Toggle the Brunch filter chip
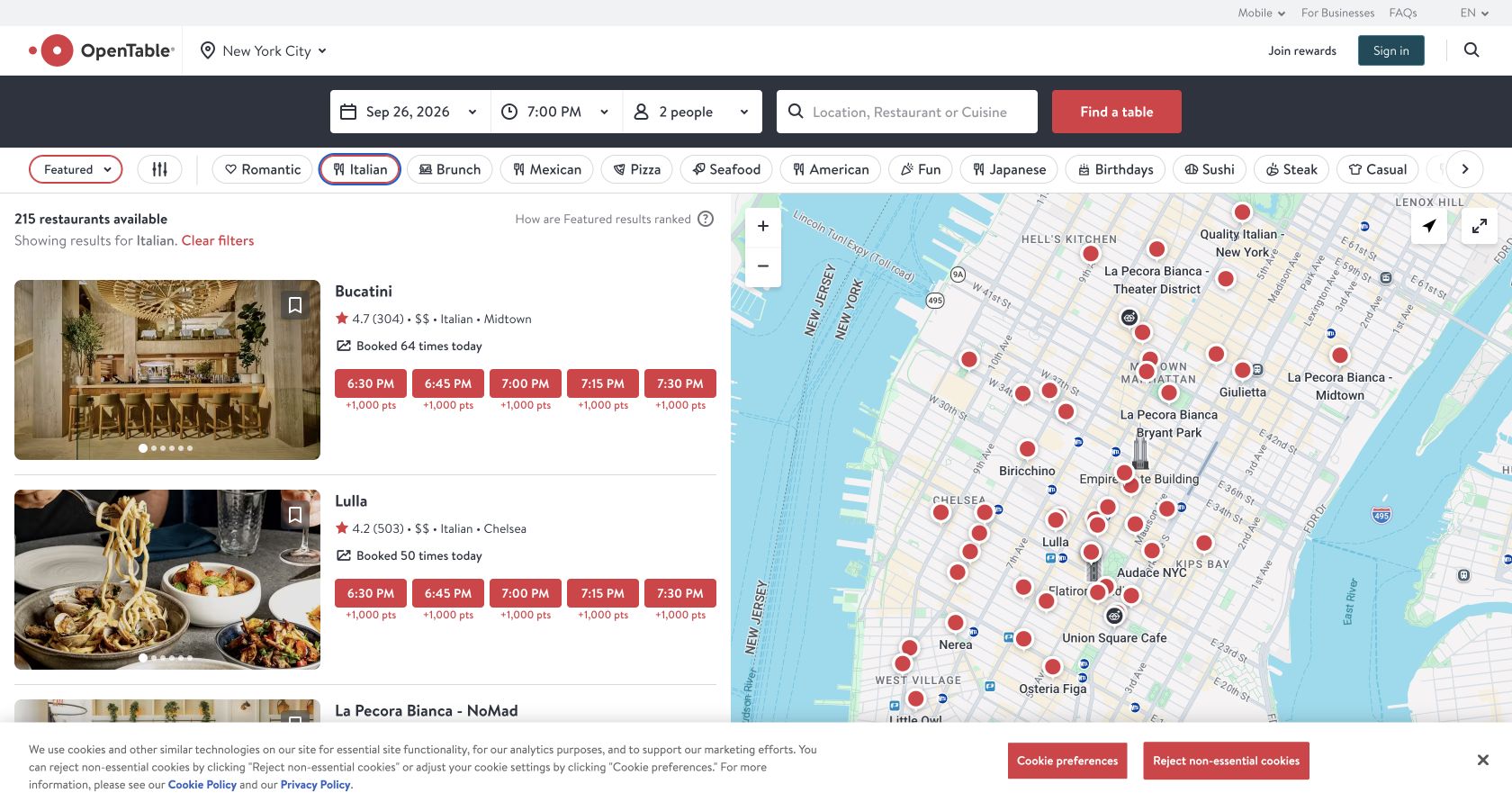This screenshot has width=1512, height=802. [x=450, y=169]
